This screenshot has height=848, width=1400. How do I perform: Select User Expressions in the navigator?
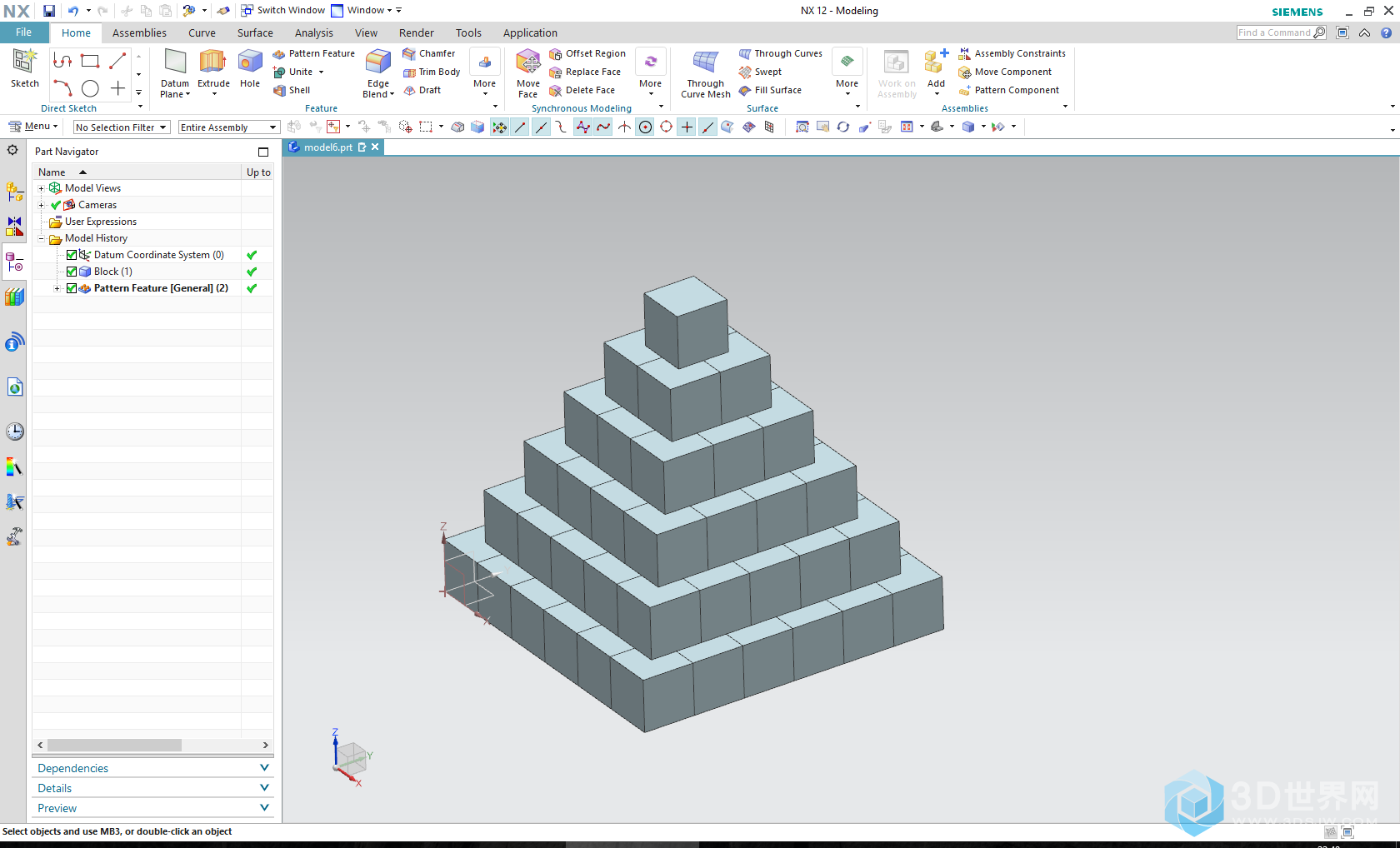coord(100,222)
